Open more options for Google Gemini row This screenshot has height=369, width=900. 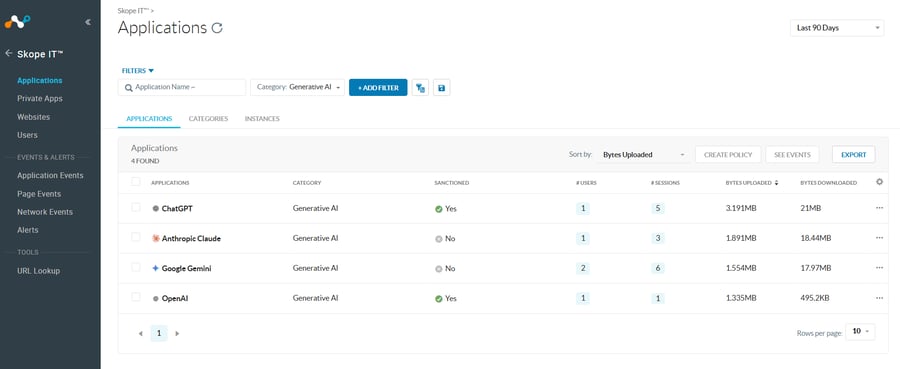879,267
